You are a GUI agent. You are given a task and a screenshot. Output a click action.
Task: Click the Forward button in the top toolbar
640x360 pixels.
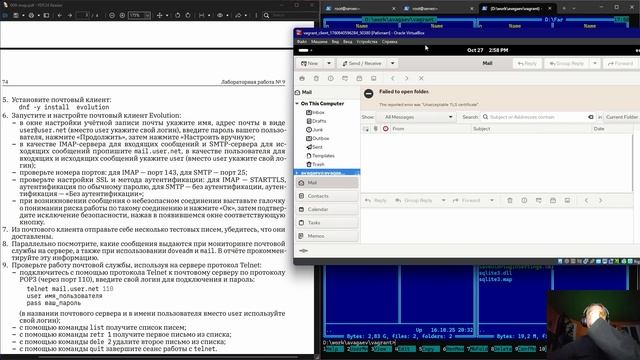[x=620, y=63]
